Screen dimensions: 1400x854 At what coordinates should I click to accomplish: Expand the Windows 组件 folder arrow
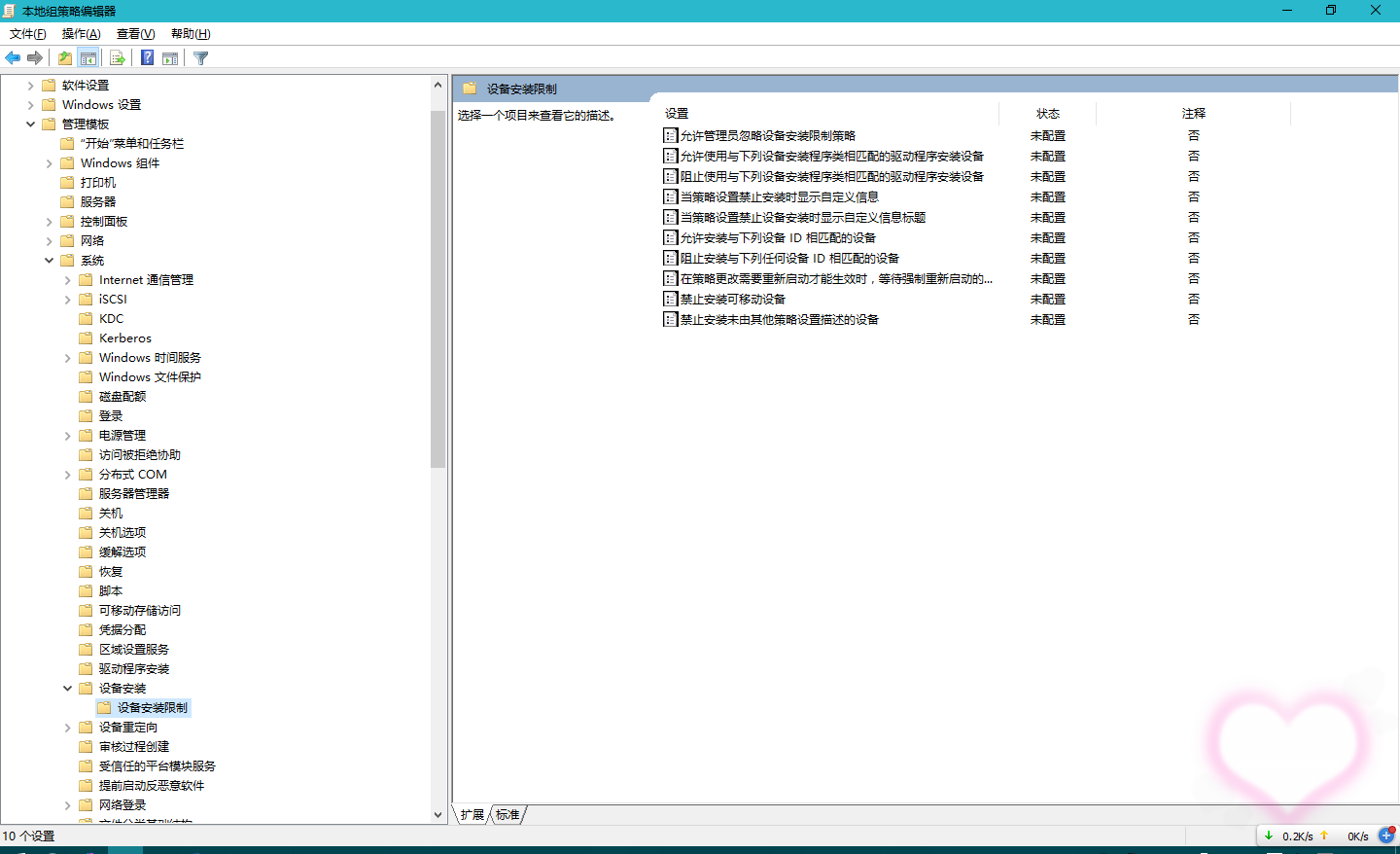(49, 163)
